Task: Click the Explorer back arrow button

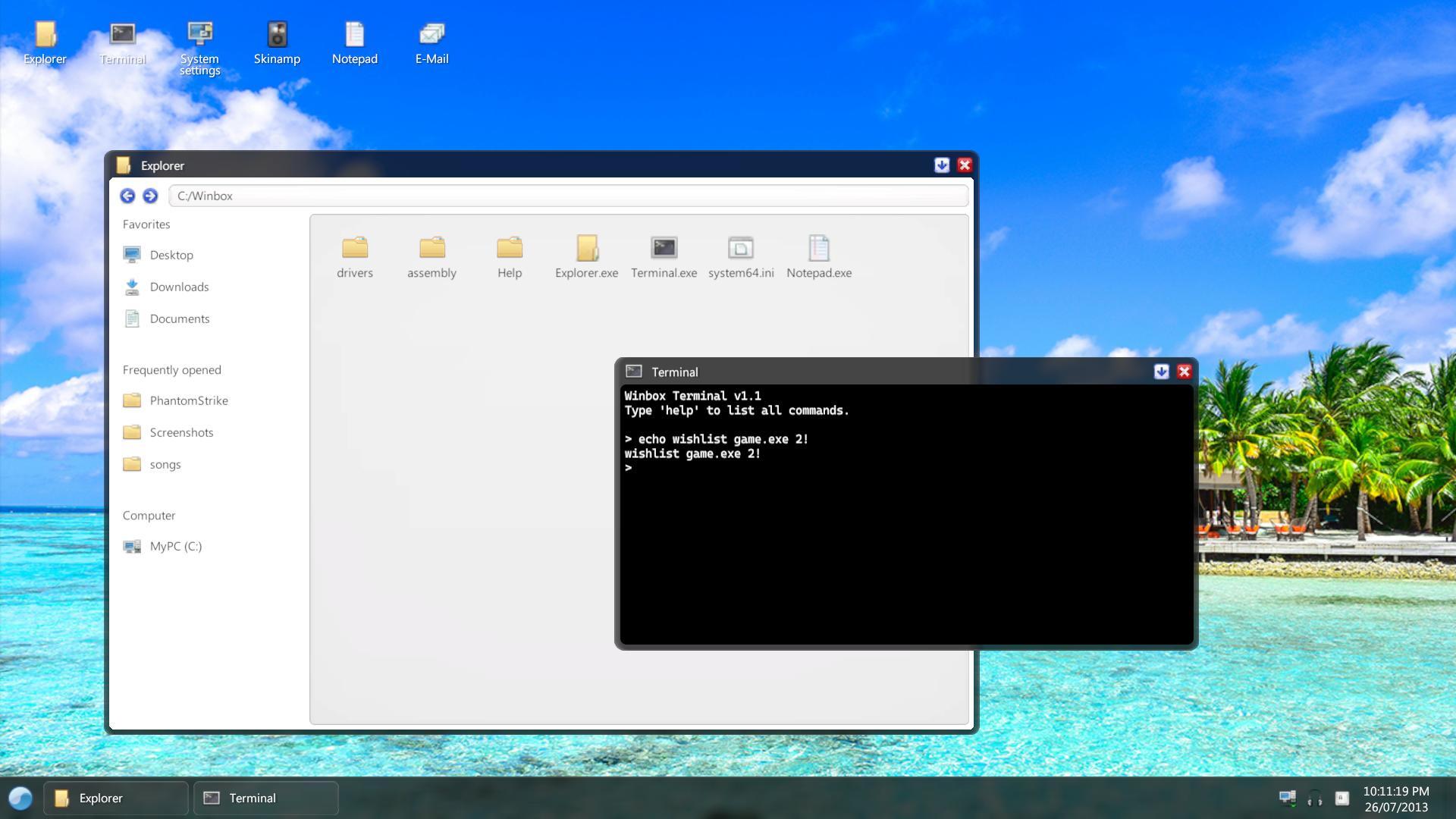Action: point(127,196)
